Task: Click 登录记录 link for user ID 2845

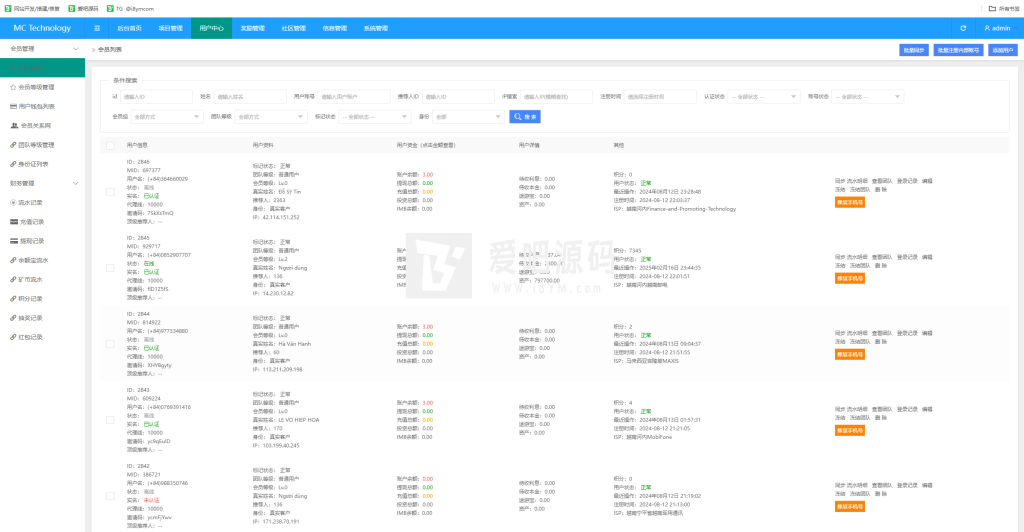Action: pos(907,257)
